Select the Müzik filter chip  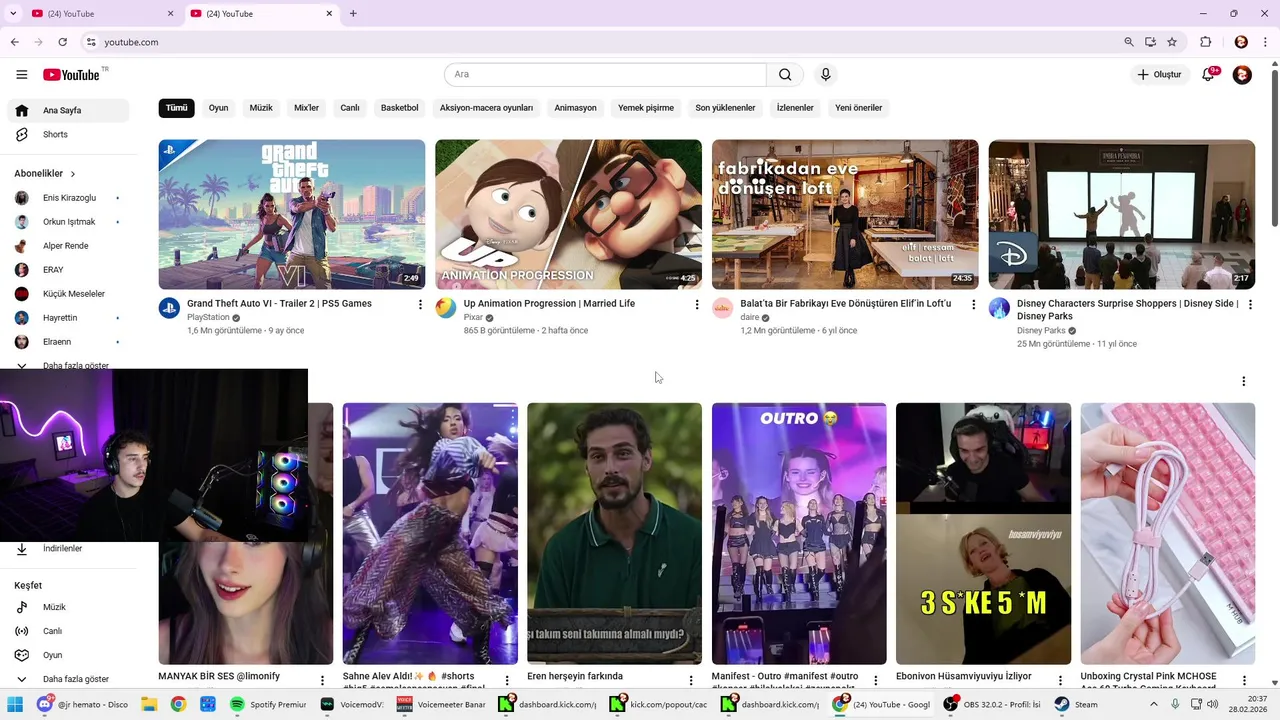pyautogui.click(x=261, y=108)
